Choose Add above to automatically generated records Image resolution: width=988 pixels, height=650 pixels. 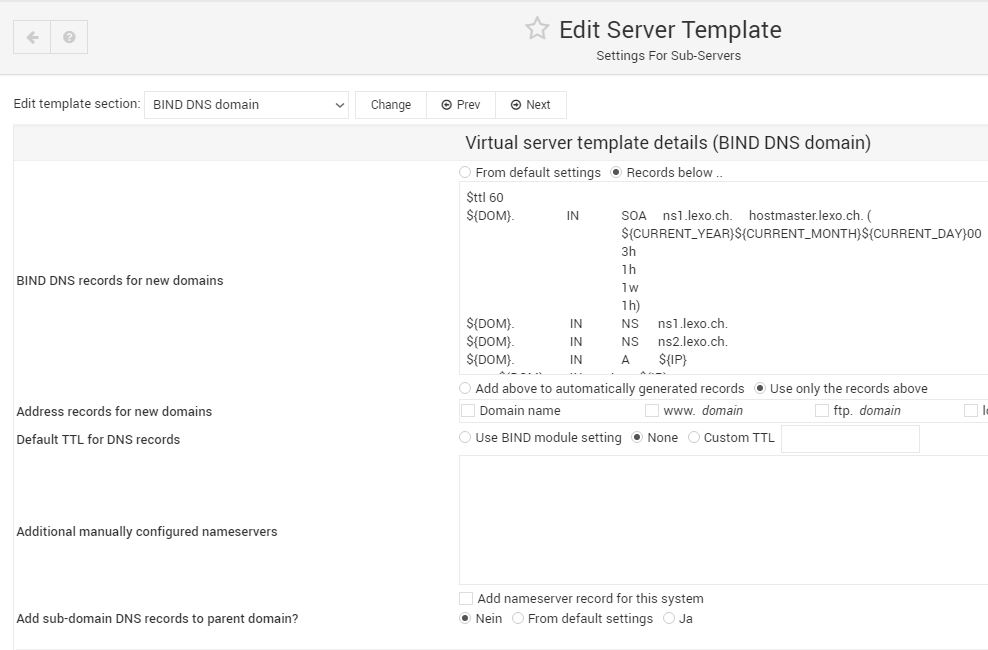465,388
